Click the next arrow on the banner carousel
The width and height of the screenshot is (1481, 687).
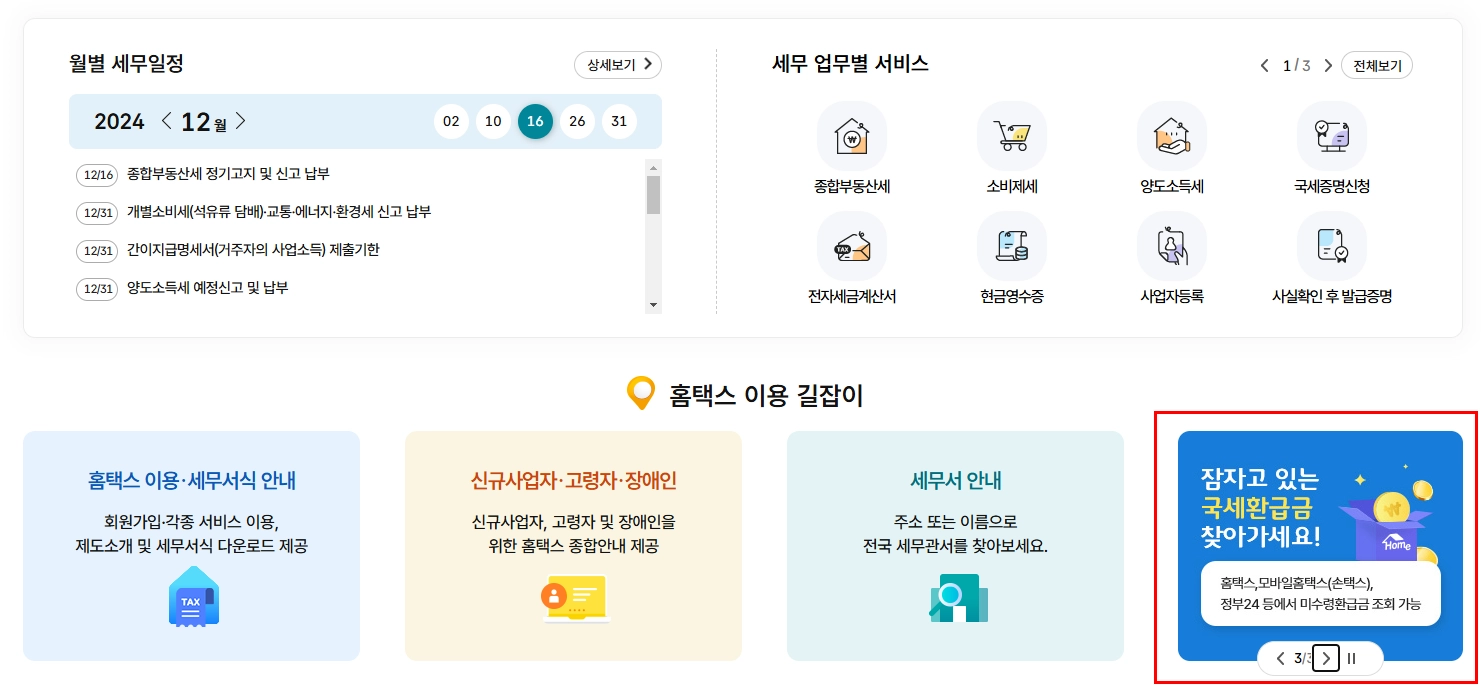pyautogui.click(x=1326, y=658)
